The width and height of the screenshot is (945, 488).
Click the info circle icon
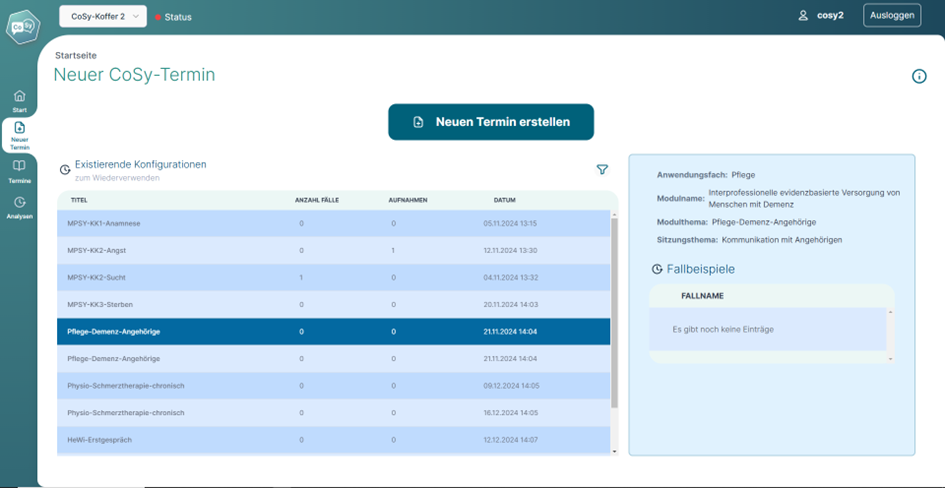(919, 77)
